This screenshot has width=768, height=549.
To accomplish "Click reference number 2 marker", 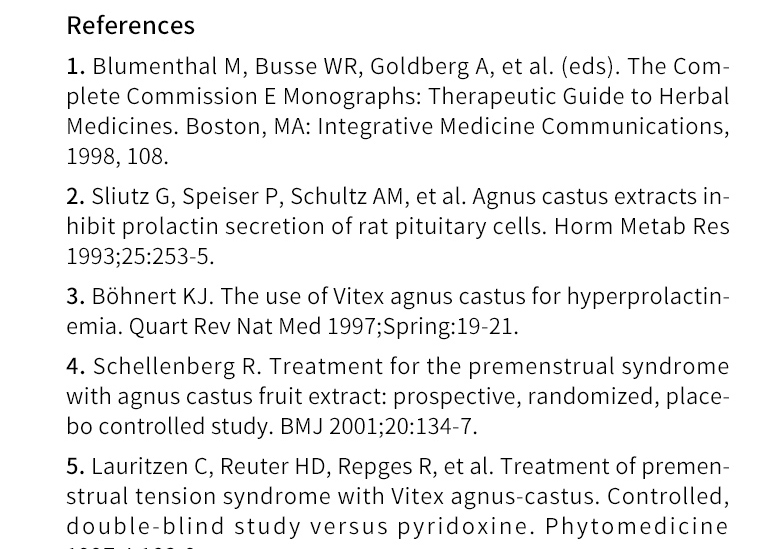I will click(x=75, y=197).
